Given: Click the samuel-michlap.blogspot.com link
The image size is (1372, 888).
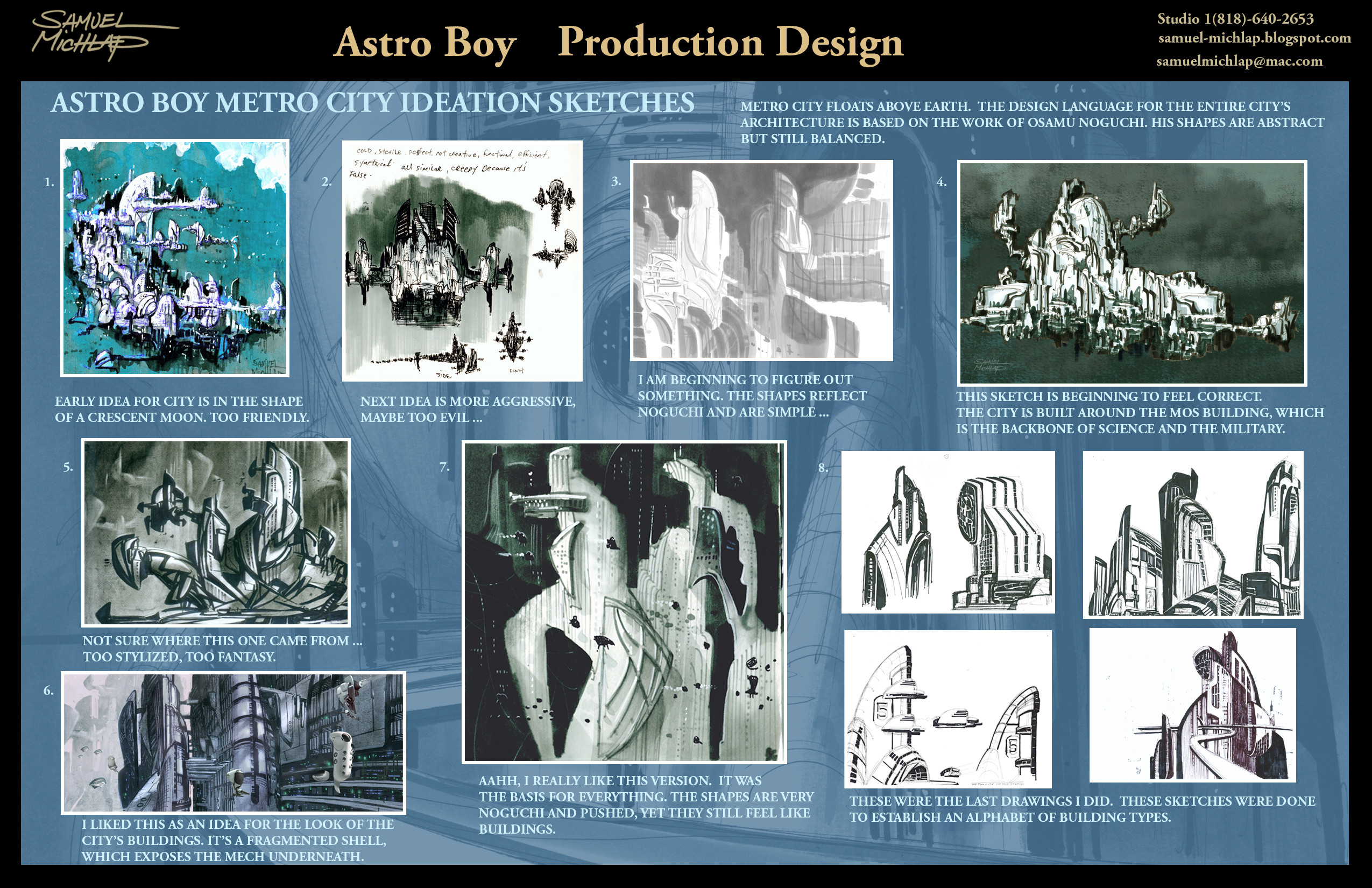Looking at the screenshot, I should coord(1254,39).
